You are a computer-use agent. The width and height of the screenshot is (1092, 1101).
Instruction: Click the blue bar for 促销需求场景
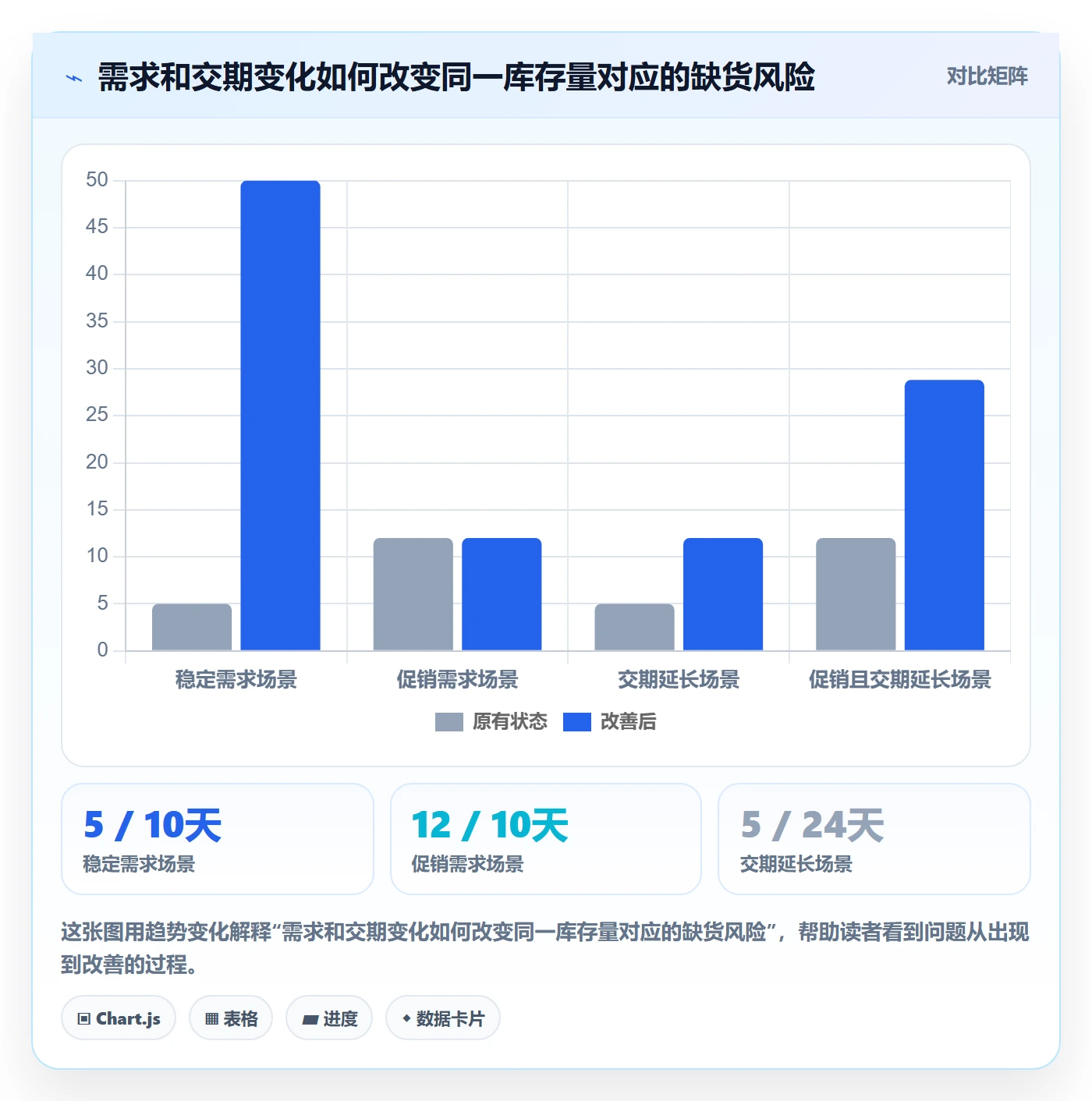(502, 594)
